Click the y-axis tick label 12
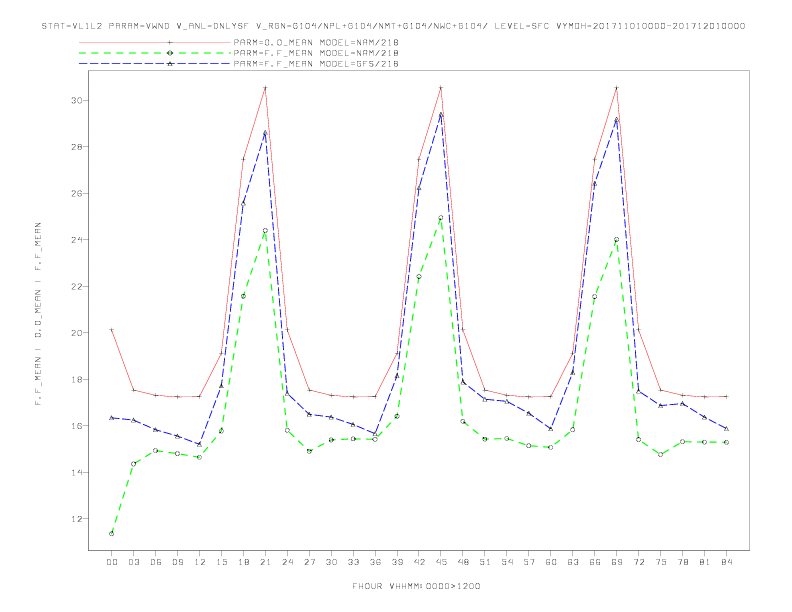792x612 pixels. [x=76, y=519]
